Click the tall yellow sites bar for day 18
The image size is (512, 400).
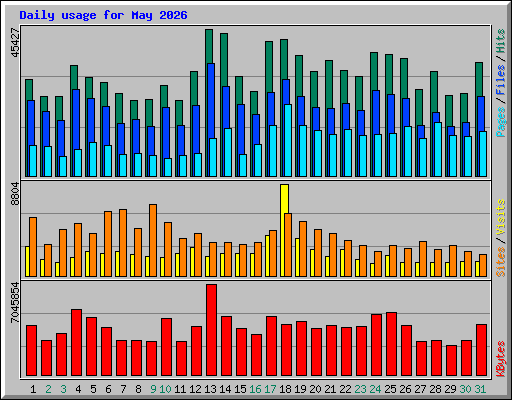[284, 198]
